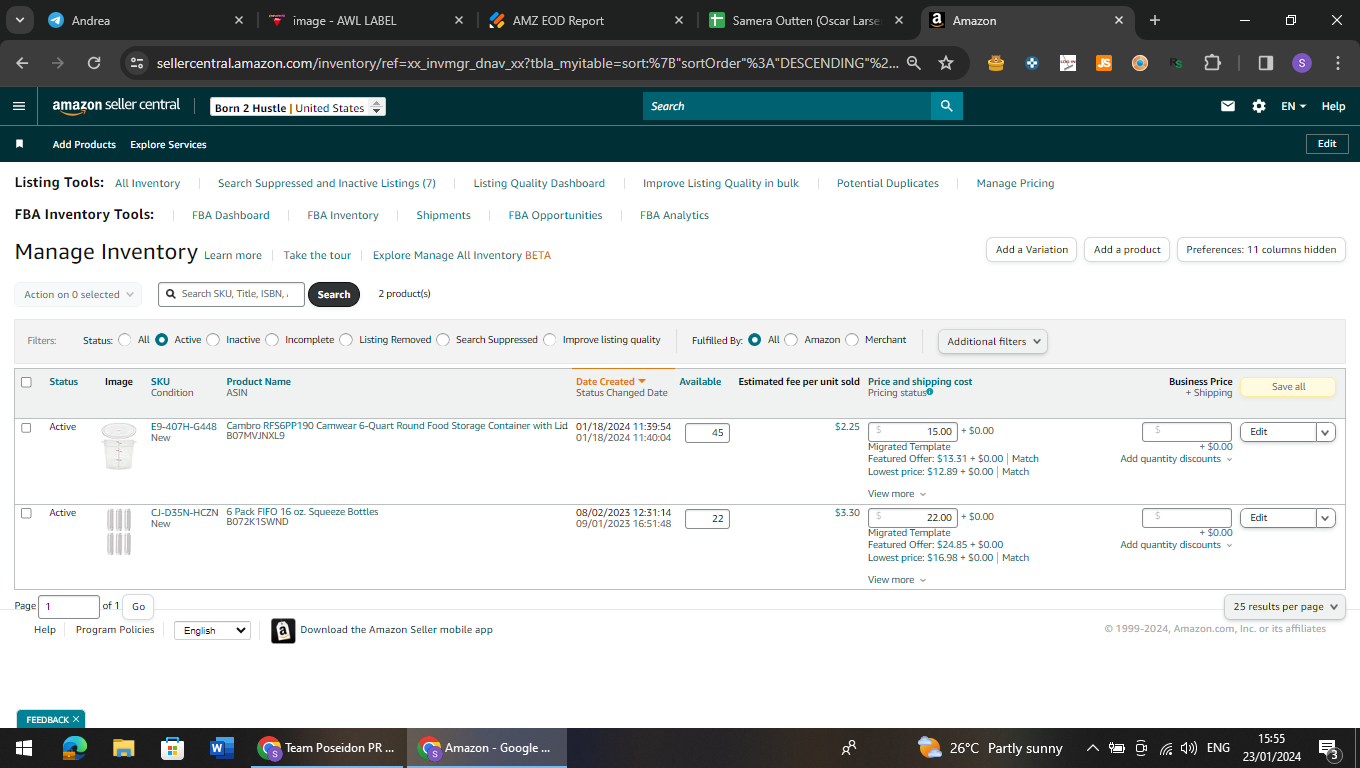
Task: Click the pricing status info icon
Action: point(930,392)
